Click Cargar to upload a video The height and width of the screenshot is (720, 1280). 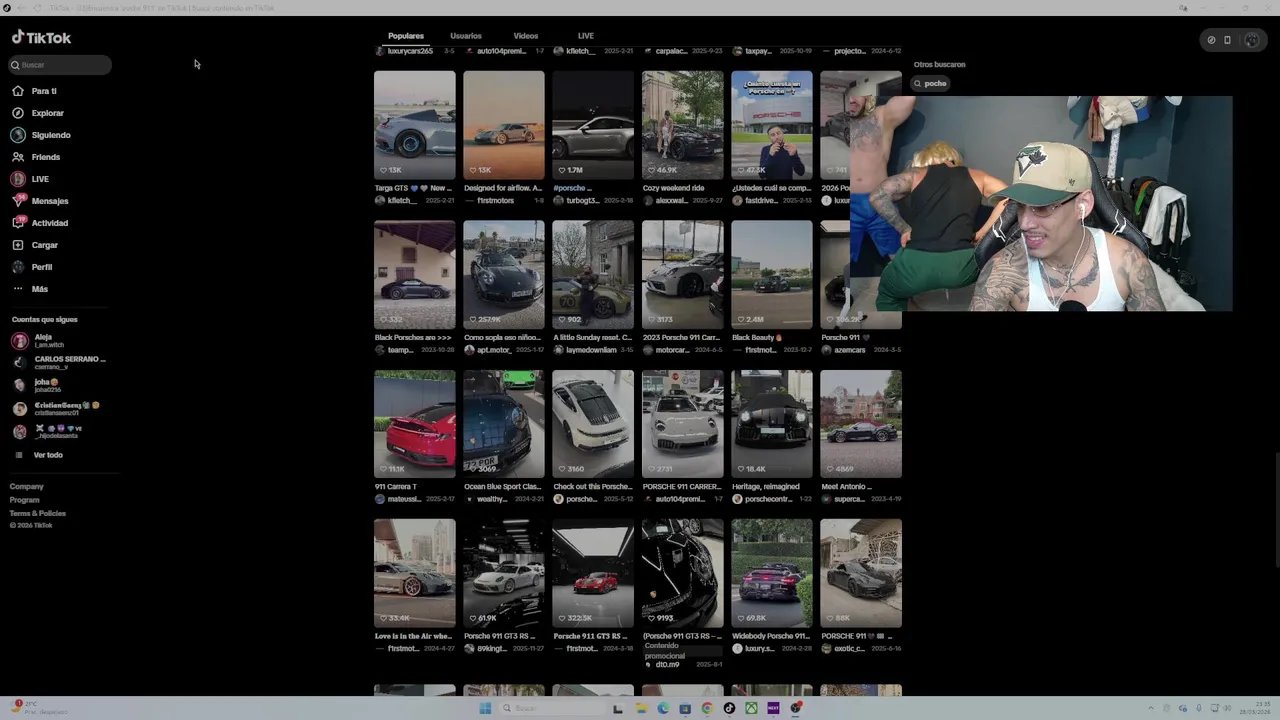pos(35,245)
